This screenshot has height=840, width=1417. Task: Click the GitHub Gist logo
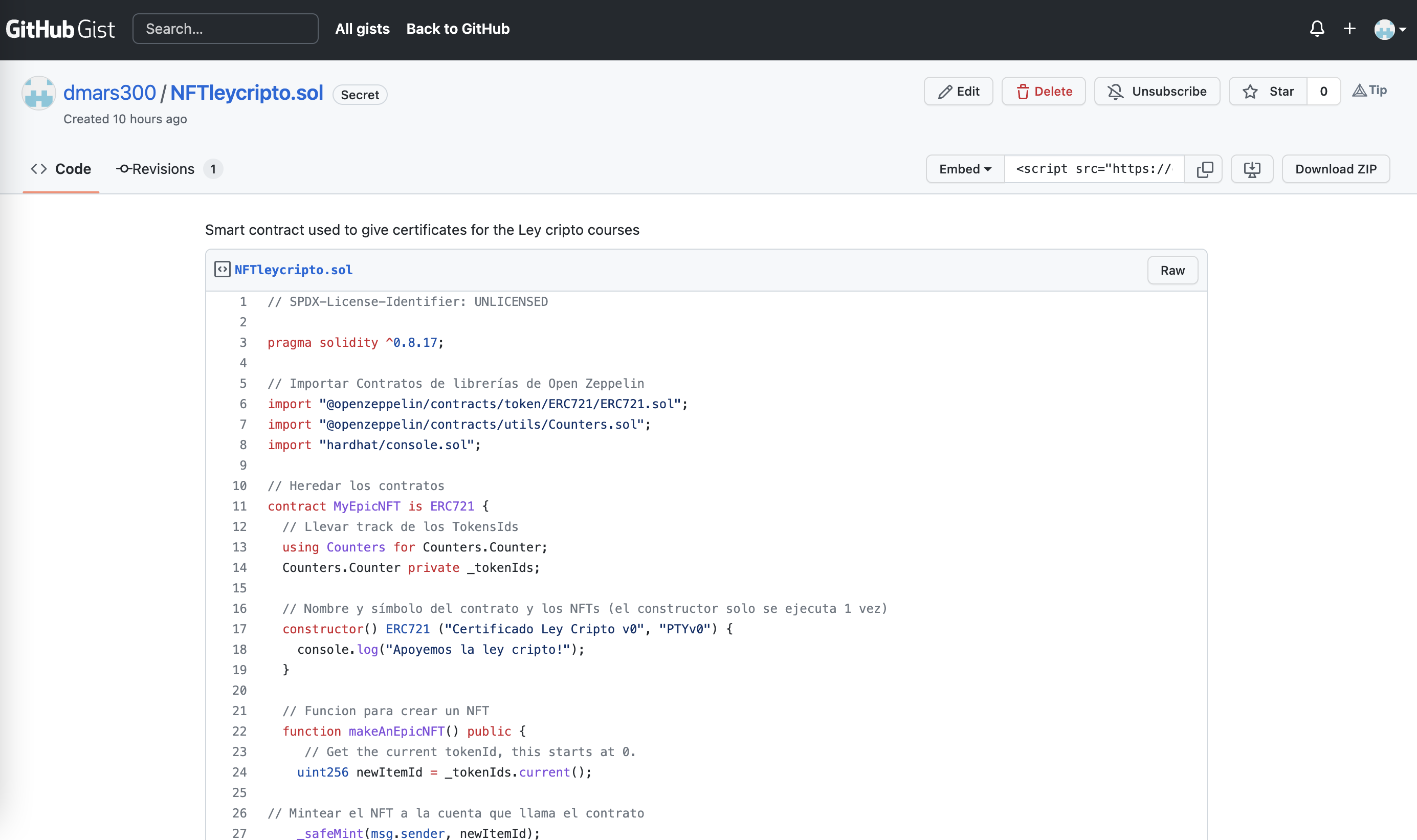coord(60,29)
